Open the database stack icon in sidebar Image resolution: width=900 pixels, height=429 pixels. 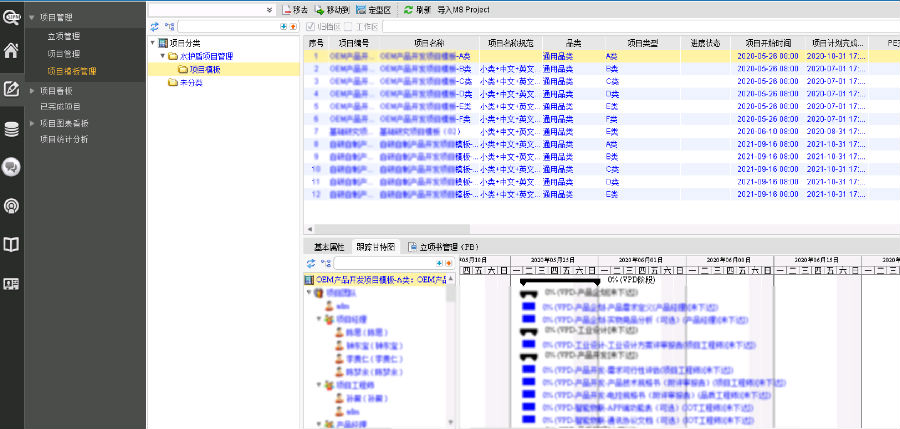11,128
